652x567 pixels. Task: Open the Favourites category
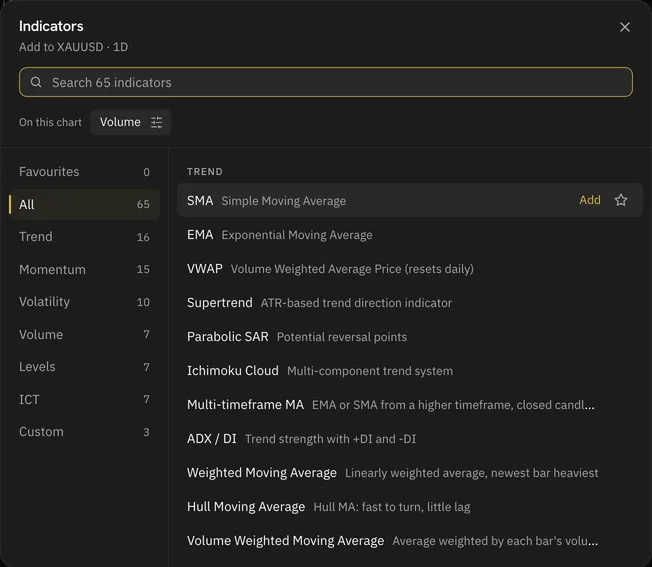[84, 172]
